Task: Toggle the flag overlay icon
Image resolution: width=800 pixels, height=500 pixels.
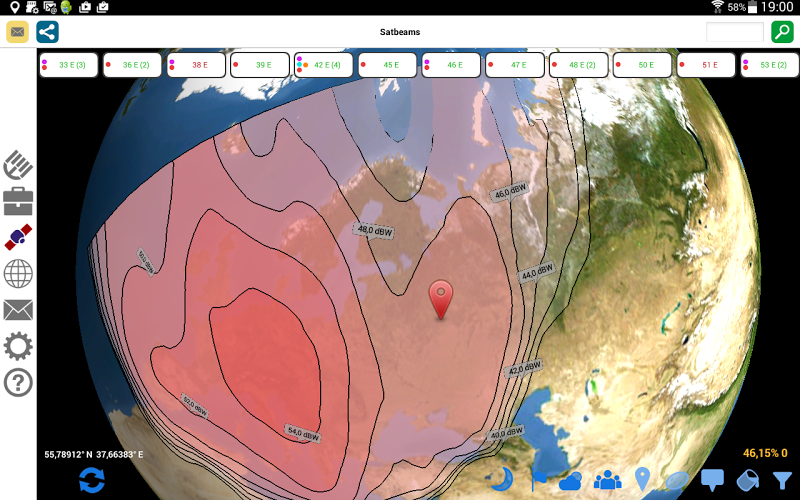Action: 538,480
